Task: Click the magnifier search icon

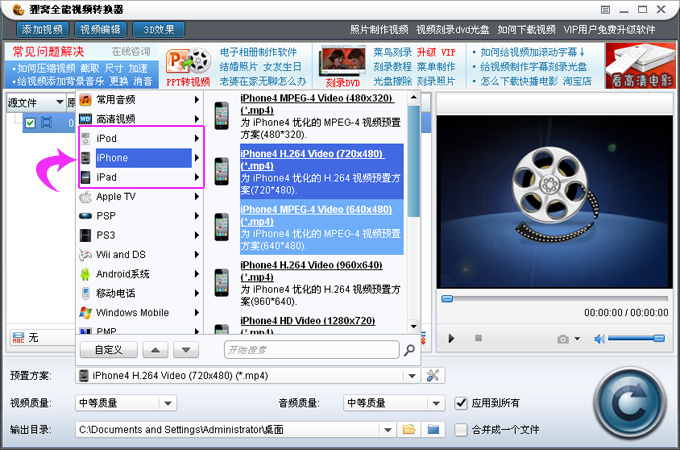Action: click(409, 350)
